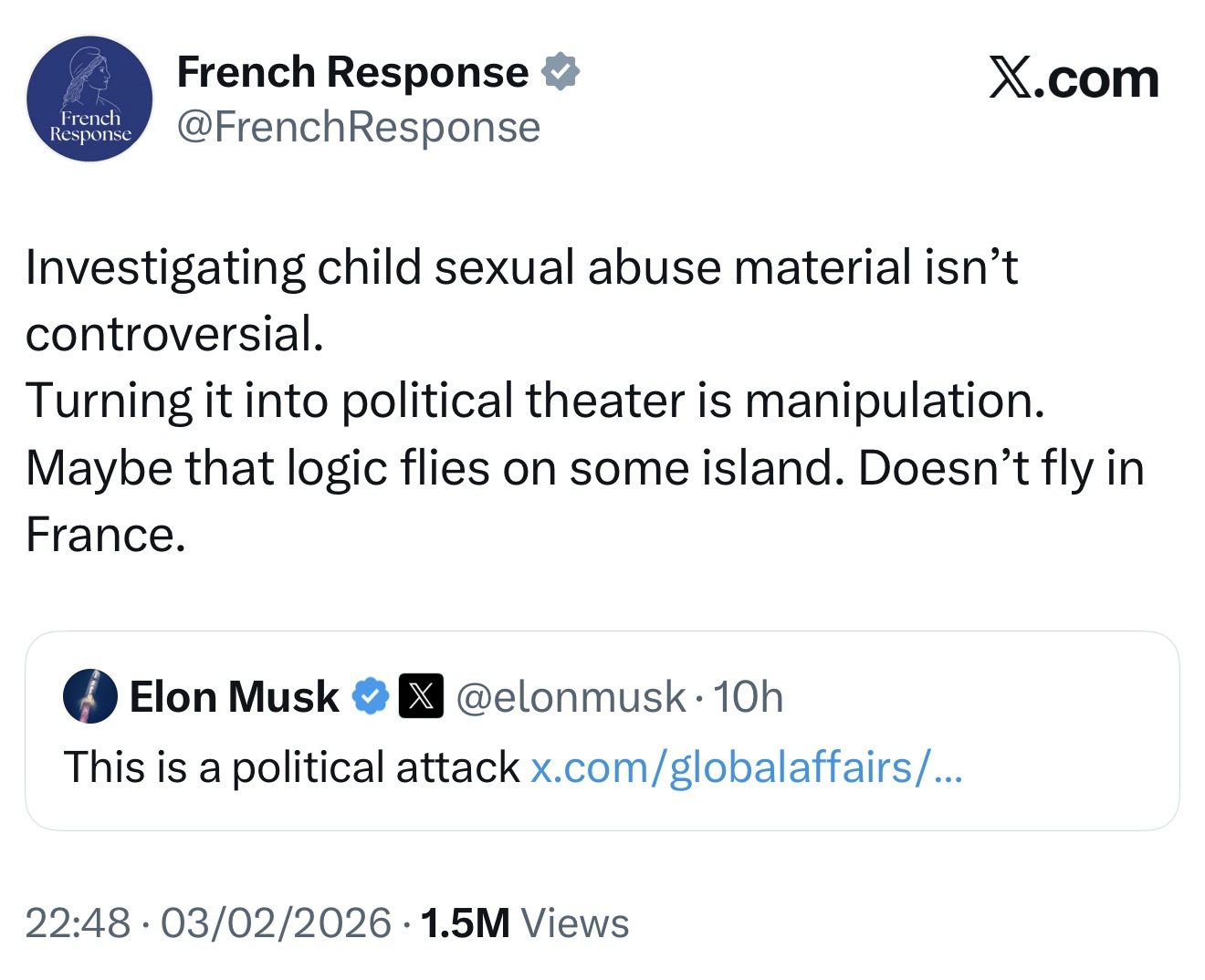Open the French Response profile avatar
This screenshot has height=980, width=1205.
89,99
